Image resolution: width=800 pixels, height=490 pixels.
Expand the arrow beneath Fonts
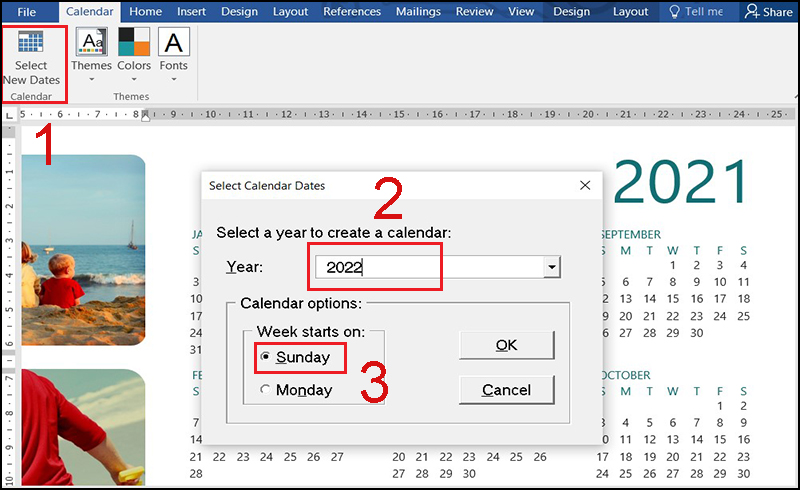coord(173,79)
